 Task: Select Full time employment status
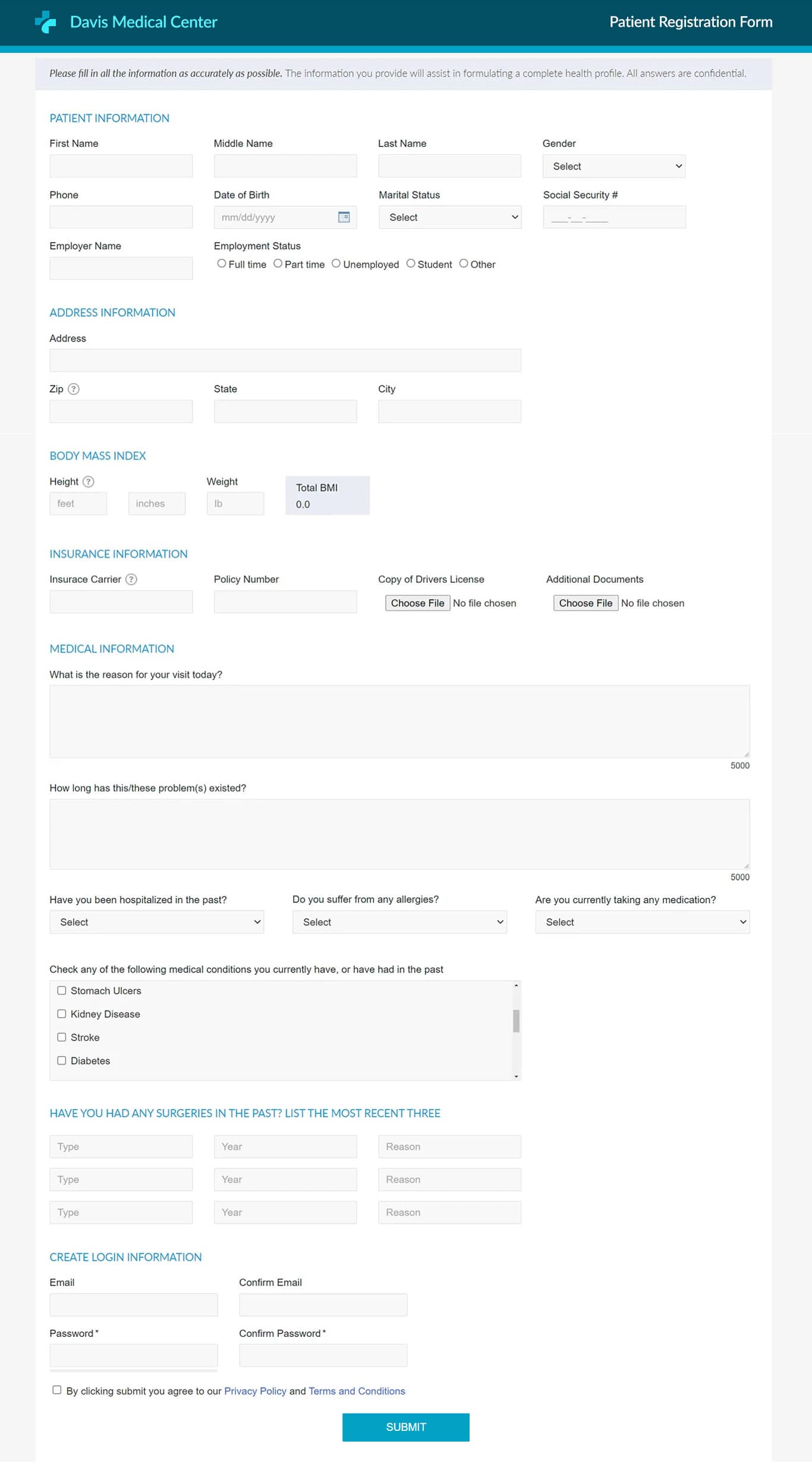click(221, 263)
